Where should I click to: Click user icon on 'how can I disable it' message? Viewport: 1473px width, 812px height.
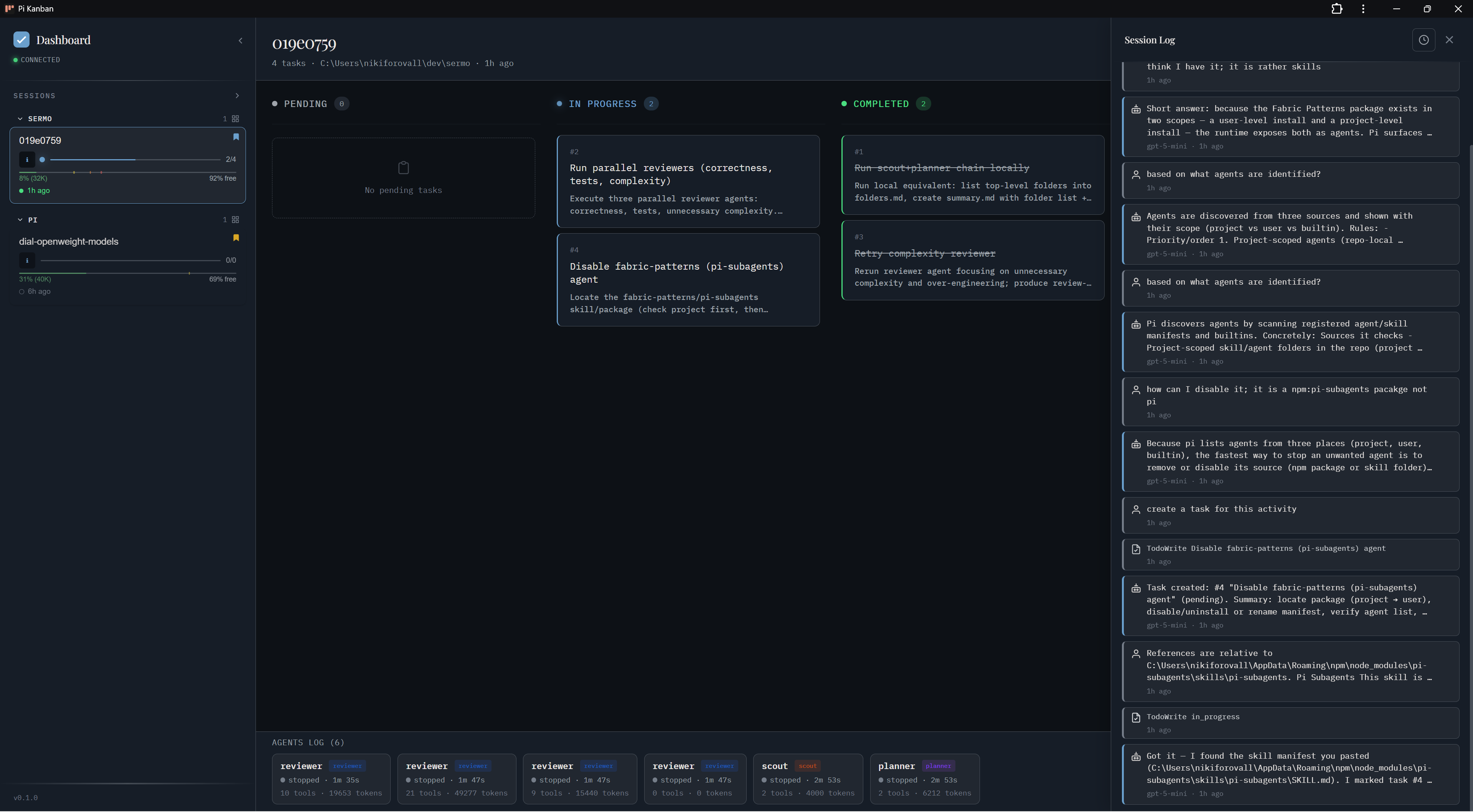1136,390
